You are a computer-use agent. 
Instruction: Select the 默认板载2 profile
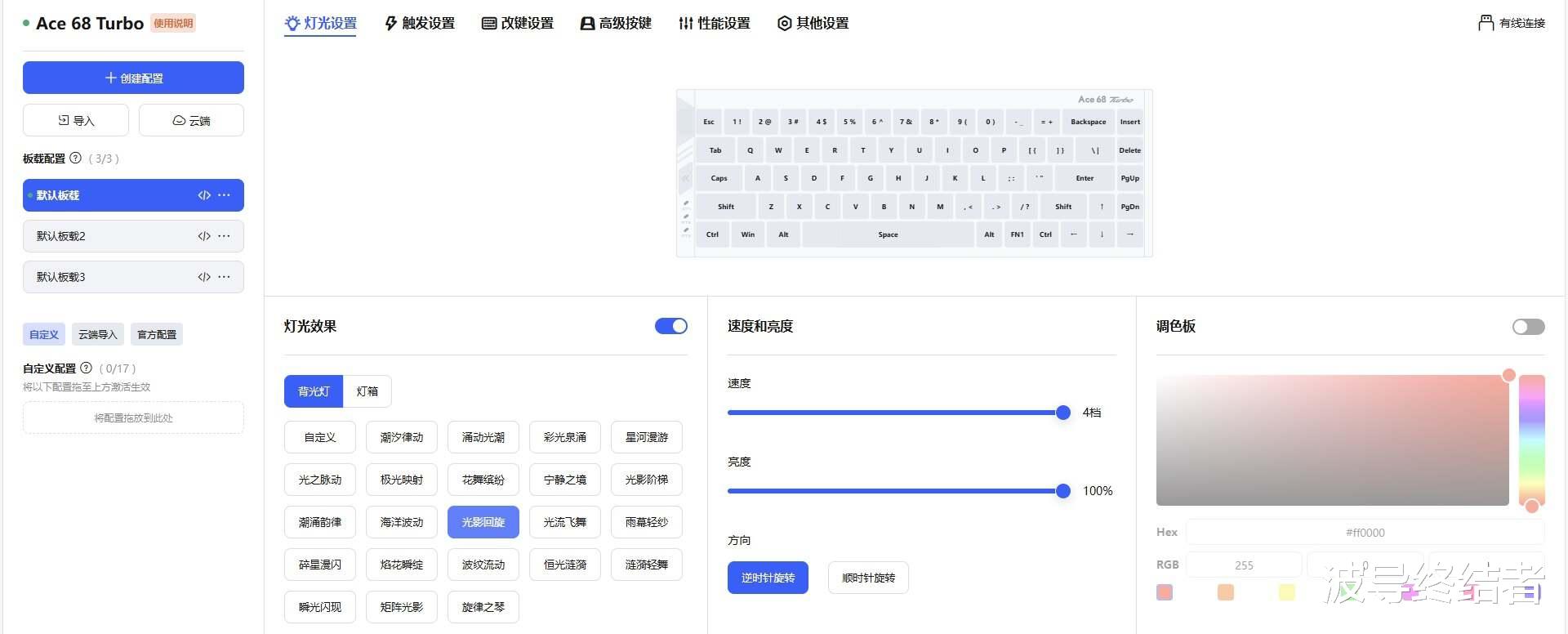pos(133,236)
